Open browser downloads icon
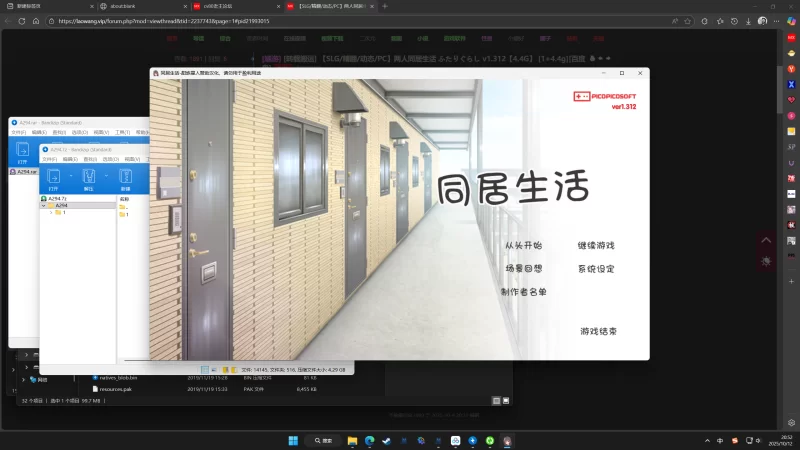800x450 pixels. tap(748, 21)
